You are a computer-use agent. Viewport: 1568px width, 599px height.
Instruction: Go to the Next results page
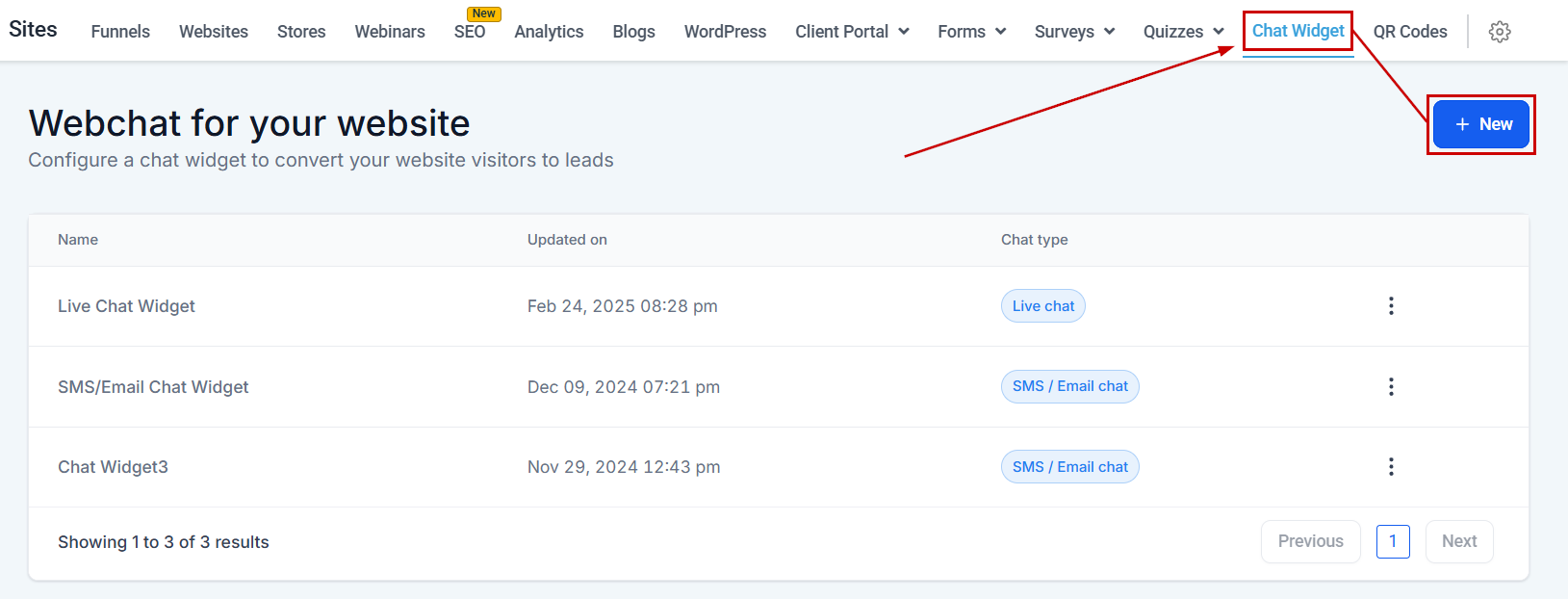[x=1459, y=541]
